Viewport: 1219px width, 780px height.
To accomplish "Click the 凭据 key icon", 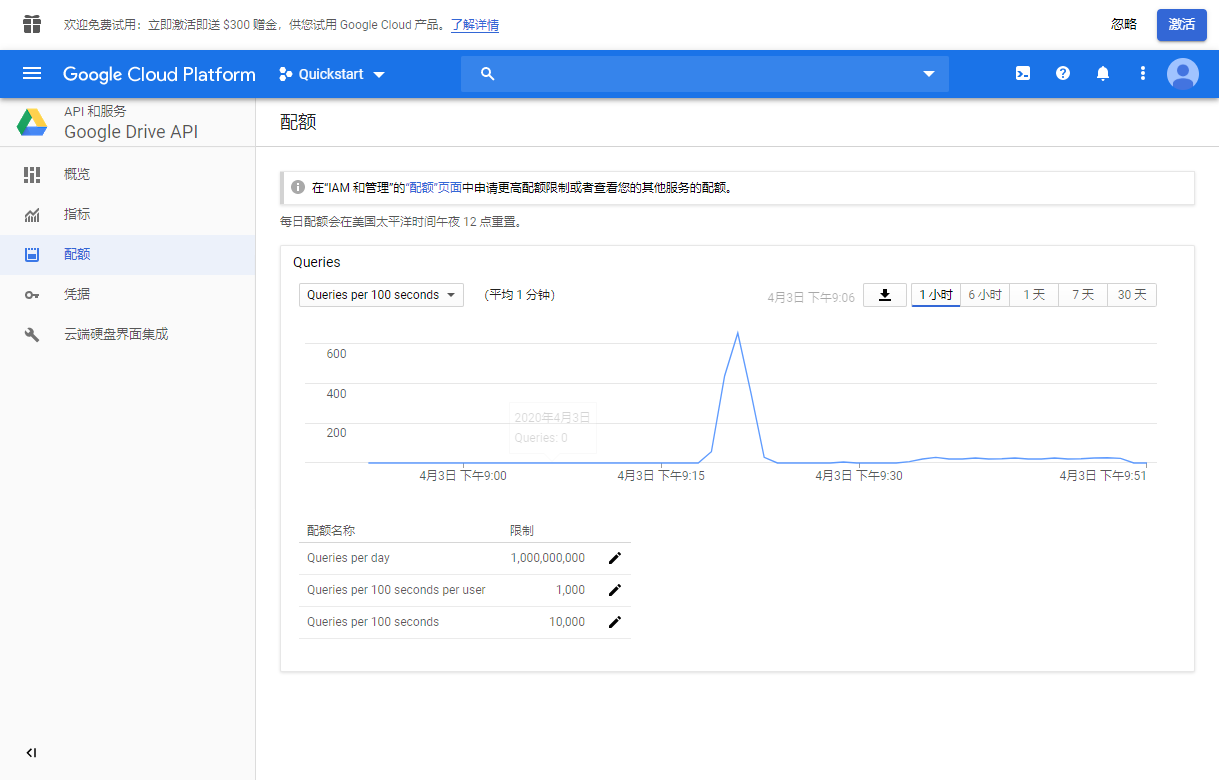I will [x=32, y=295].
